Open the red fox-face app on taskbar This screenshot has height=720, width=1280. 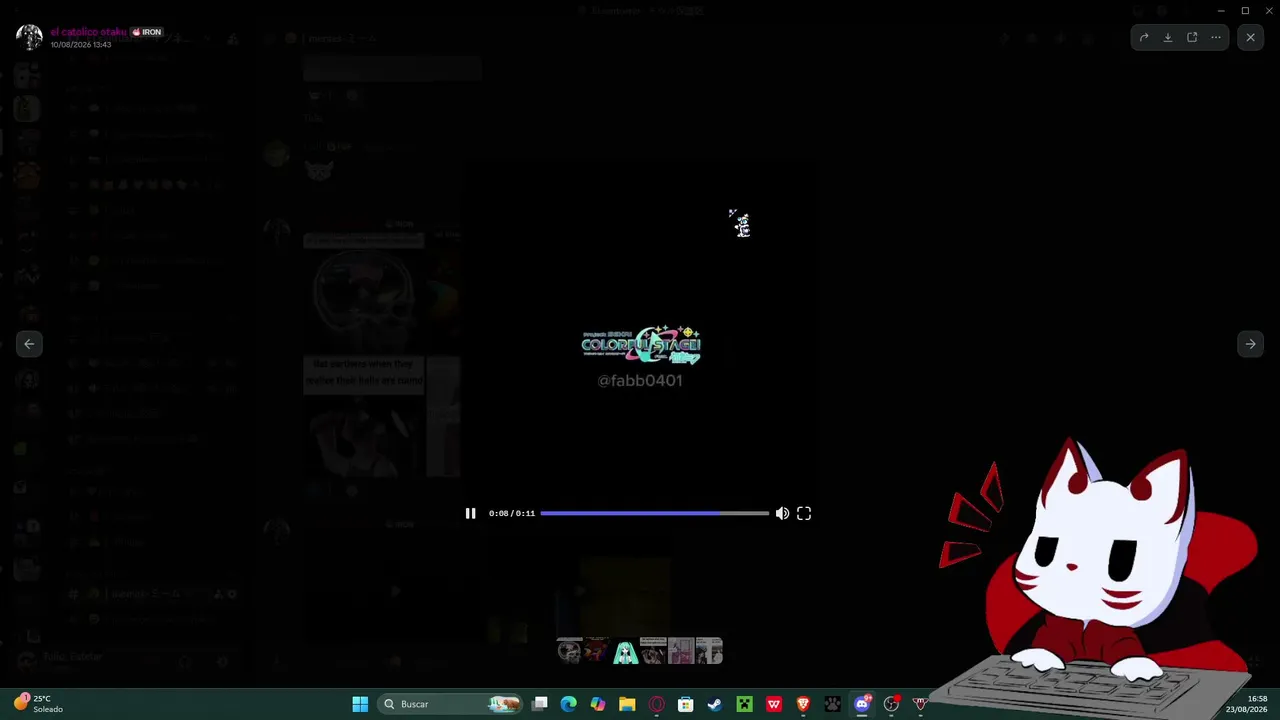point(920,704)
